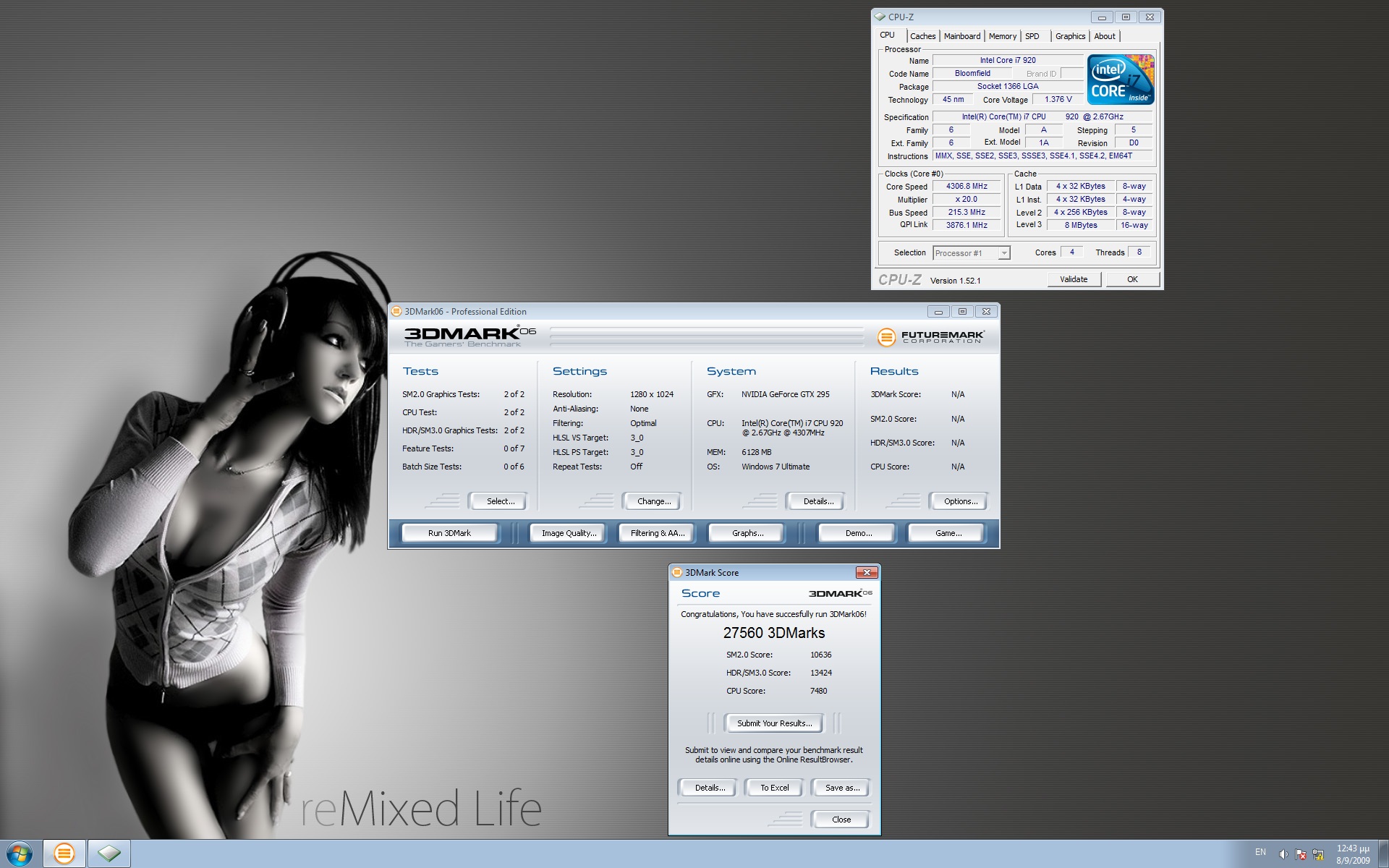Click the Save as... button
The width and height of the screenshot is (1389, 868).
(841, 788)
